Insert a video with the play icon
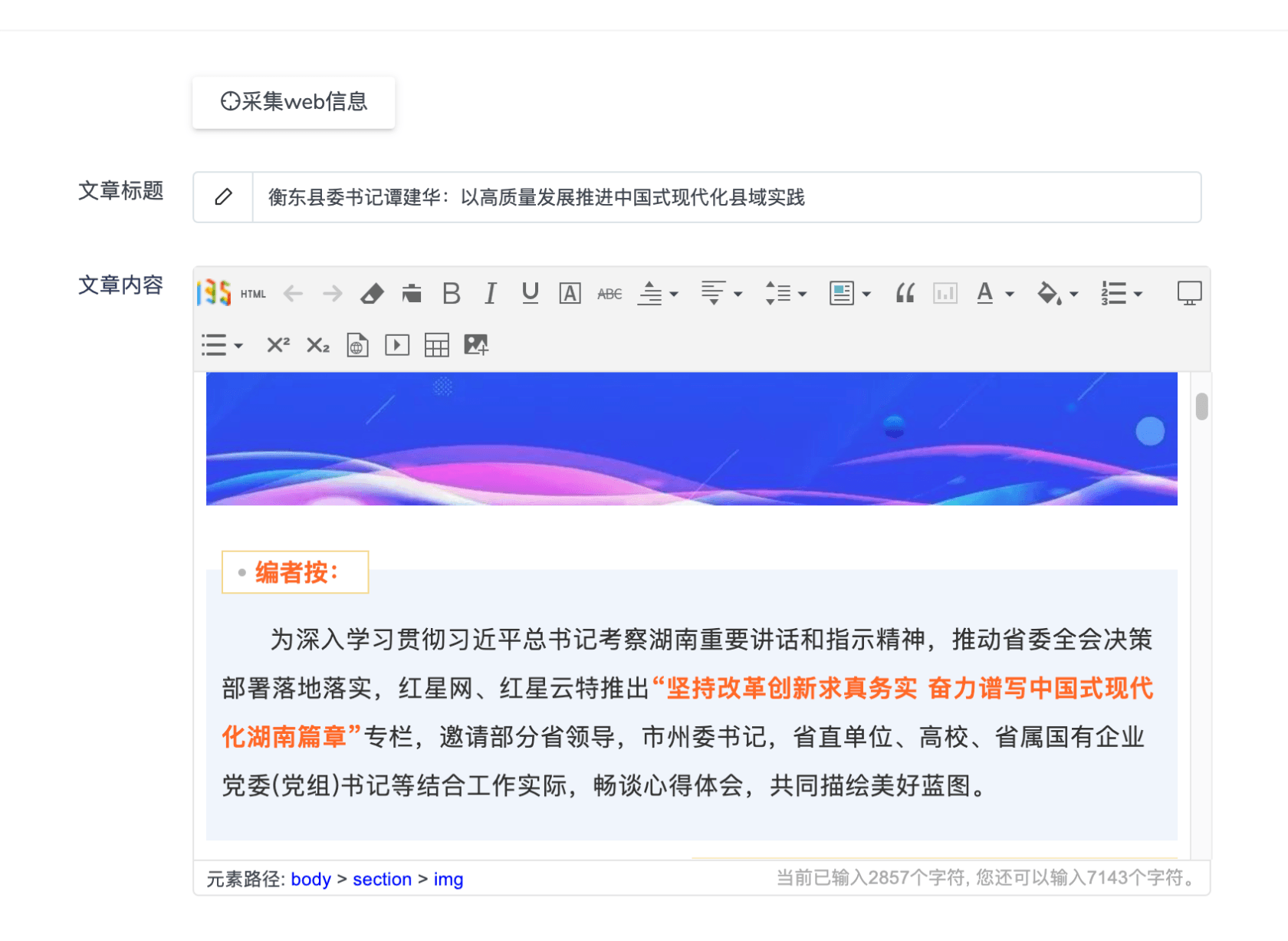Viewport: 1288px width, 941px height. point(397,345)
